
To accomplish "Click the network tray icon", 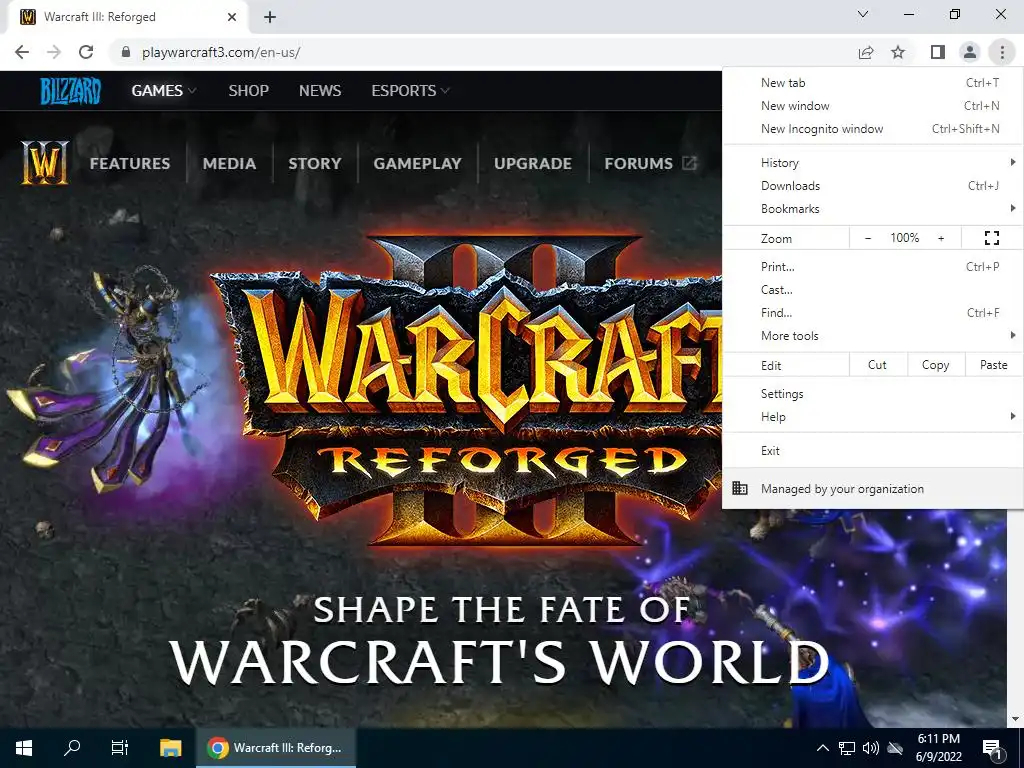I will (x=847, y=748).
